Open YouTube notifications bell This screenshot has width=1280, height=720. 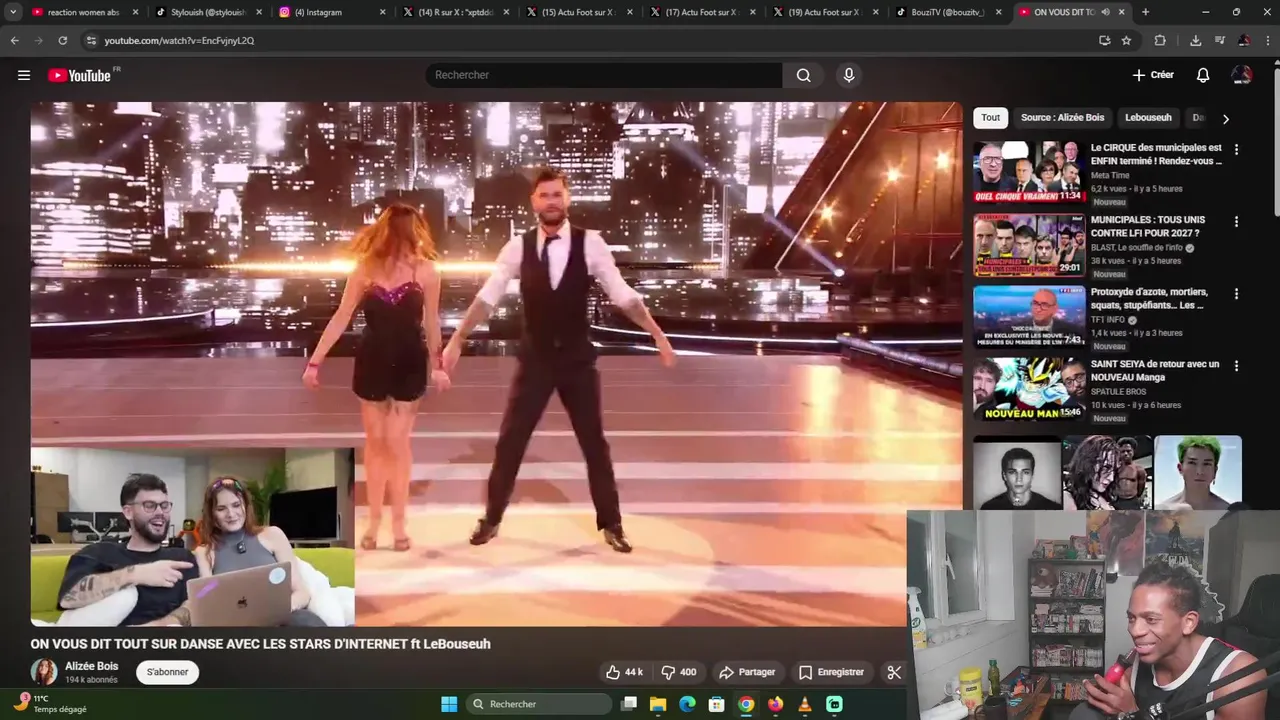click(1203, 75)
